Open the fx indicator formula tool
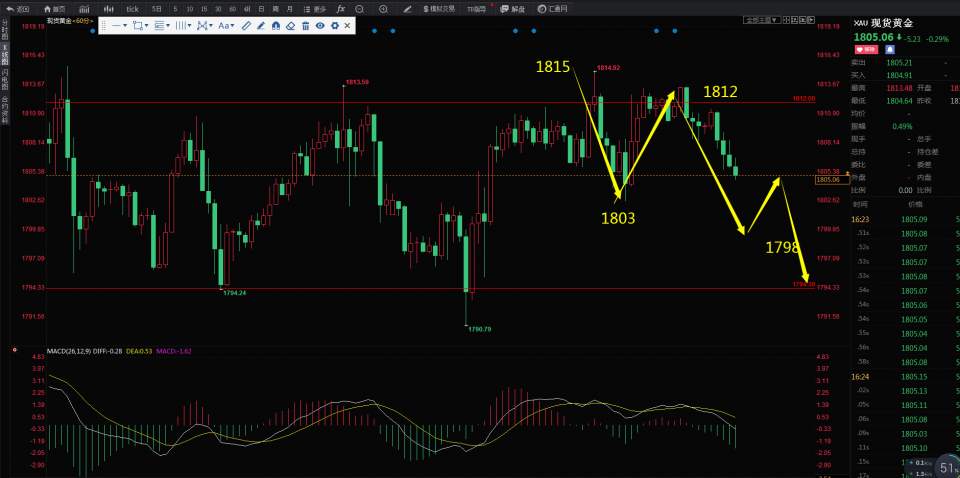This screenshot has height=478, width=960. point(341,9)
